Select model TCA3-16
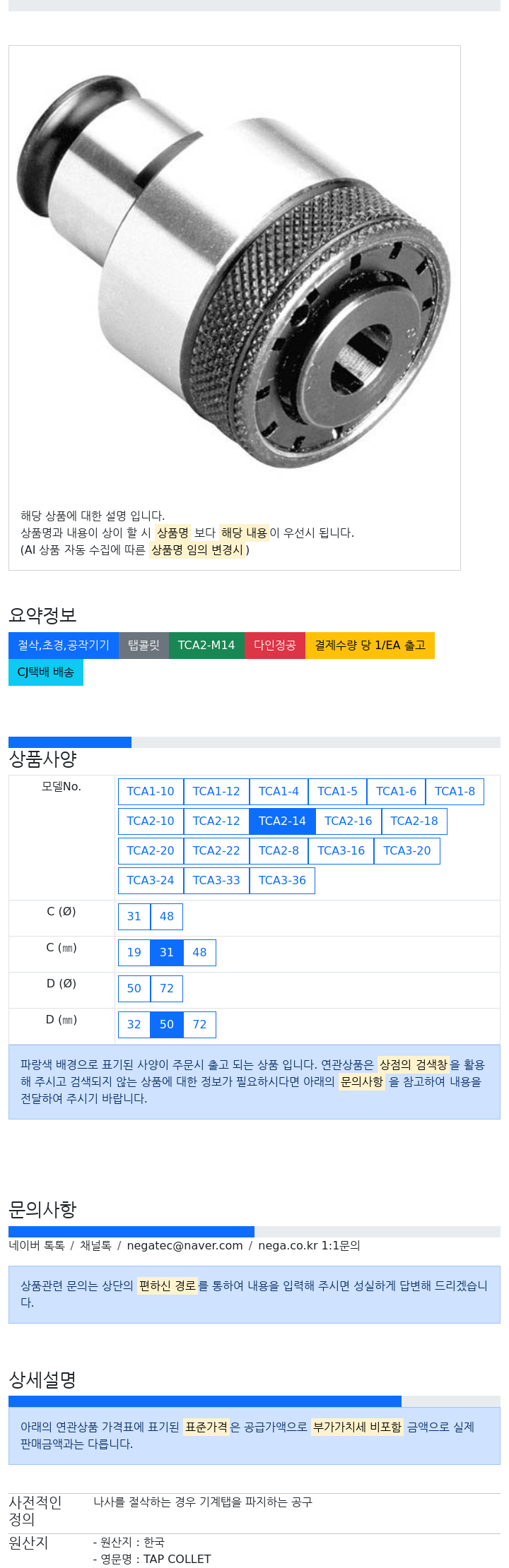 coord(341,851)
